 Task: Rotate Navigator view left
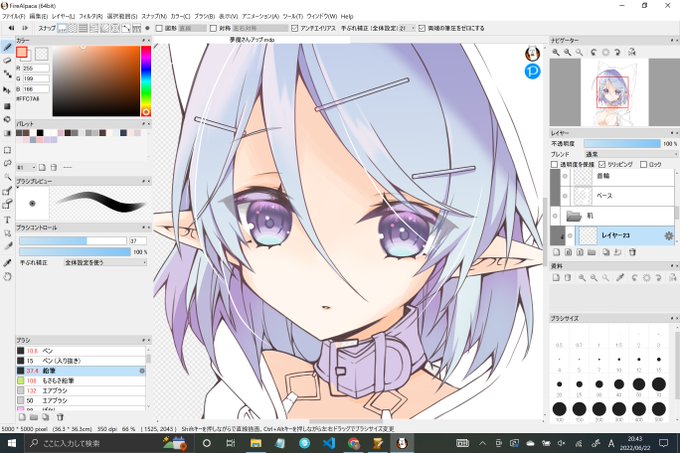(x=594, y=52)
